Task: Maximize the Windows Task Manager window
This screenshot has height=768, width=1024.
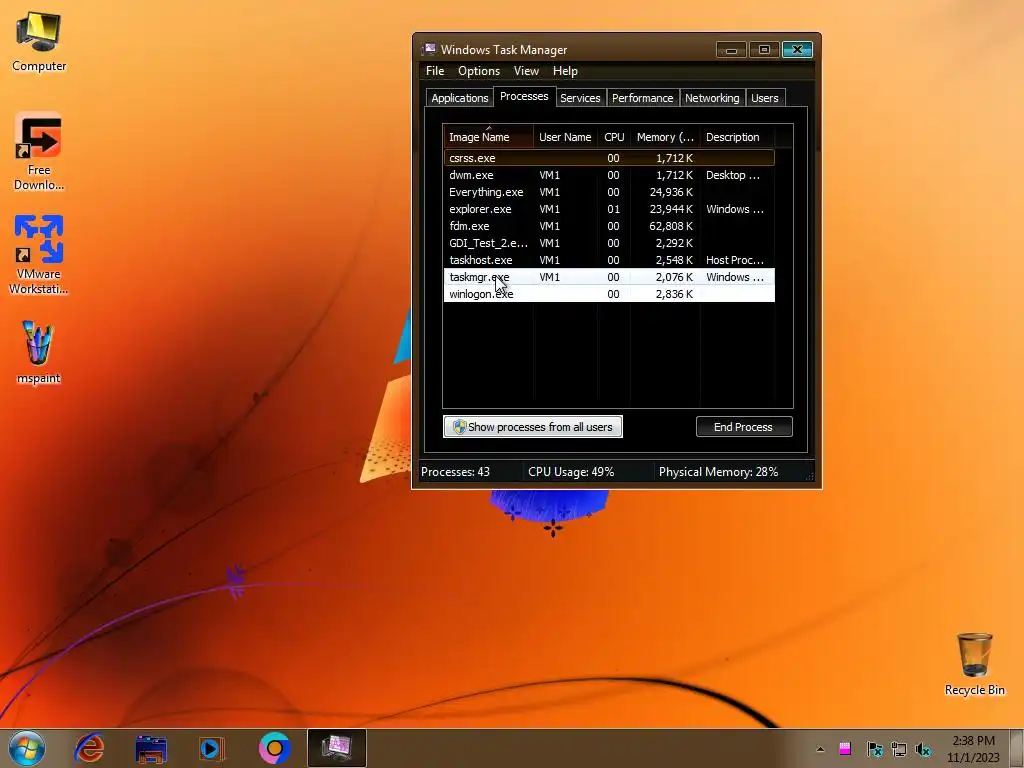Action: (764, 50)
